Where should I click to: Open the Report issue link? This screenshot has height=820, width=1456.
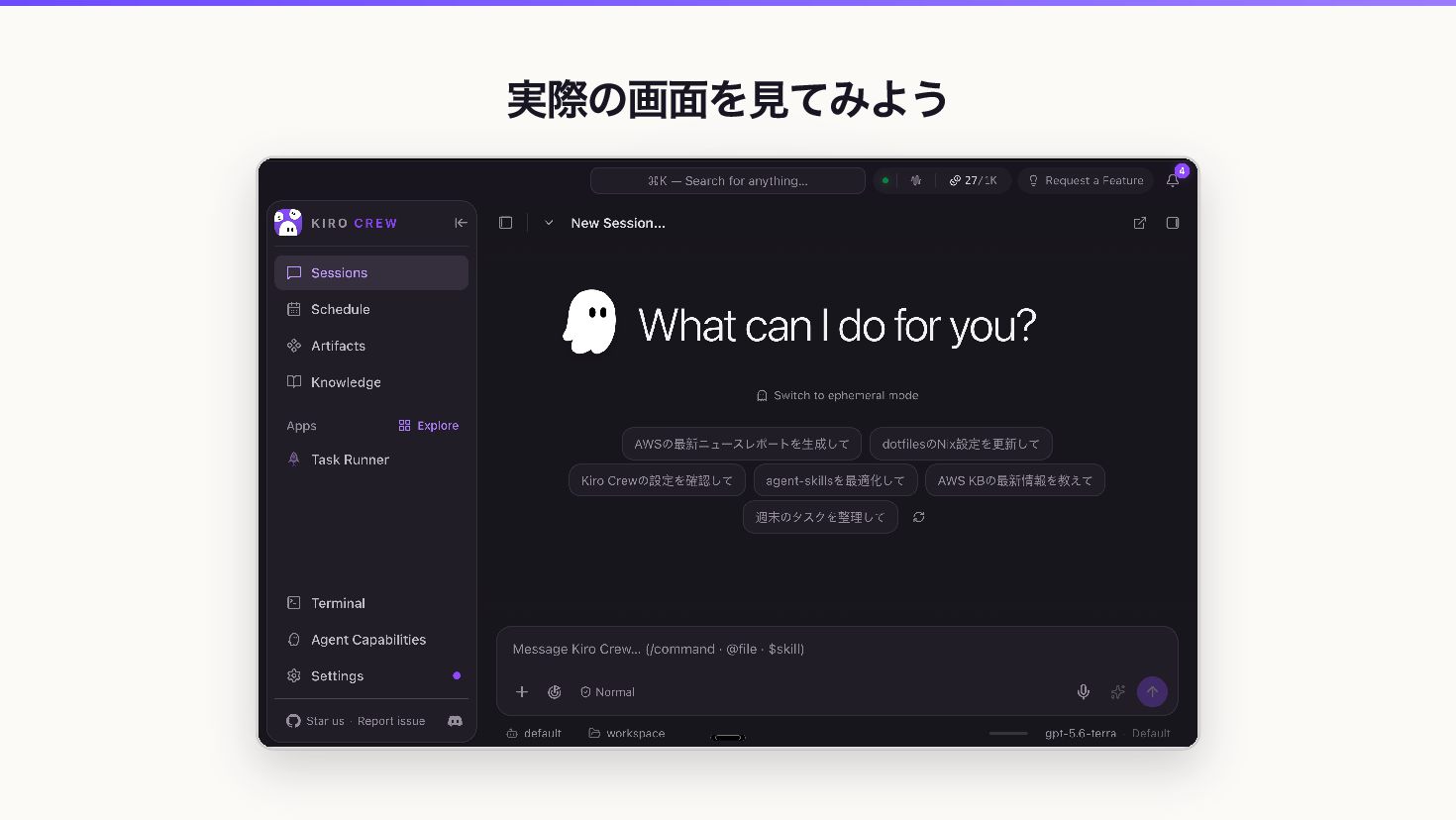[391, 721]
